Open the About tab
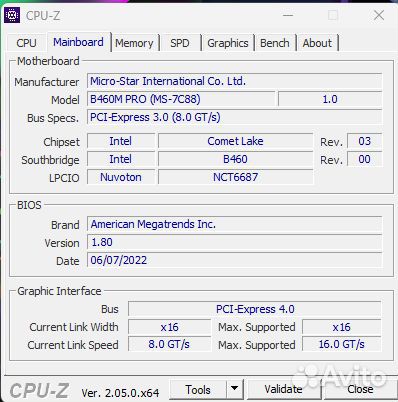Screen dimensions: 398x402 pos(317,43)
